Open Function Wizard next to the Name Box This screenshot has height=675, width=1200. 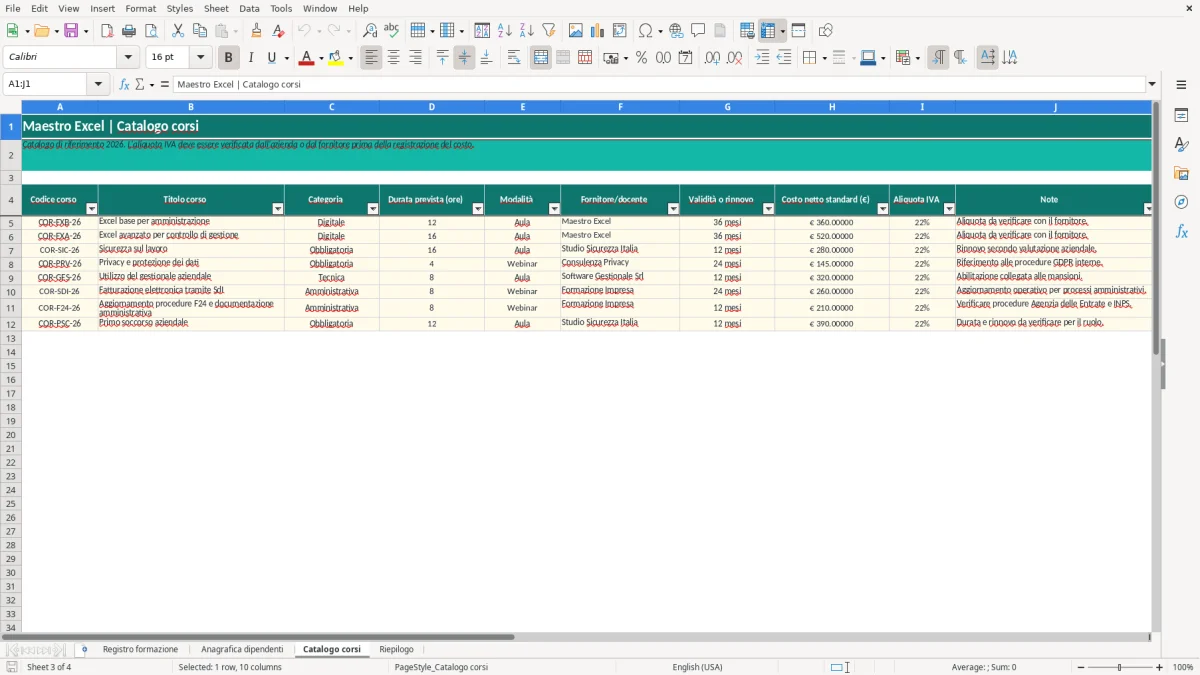[x=125, y=85]
